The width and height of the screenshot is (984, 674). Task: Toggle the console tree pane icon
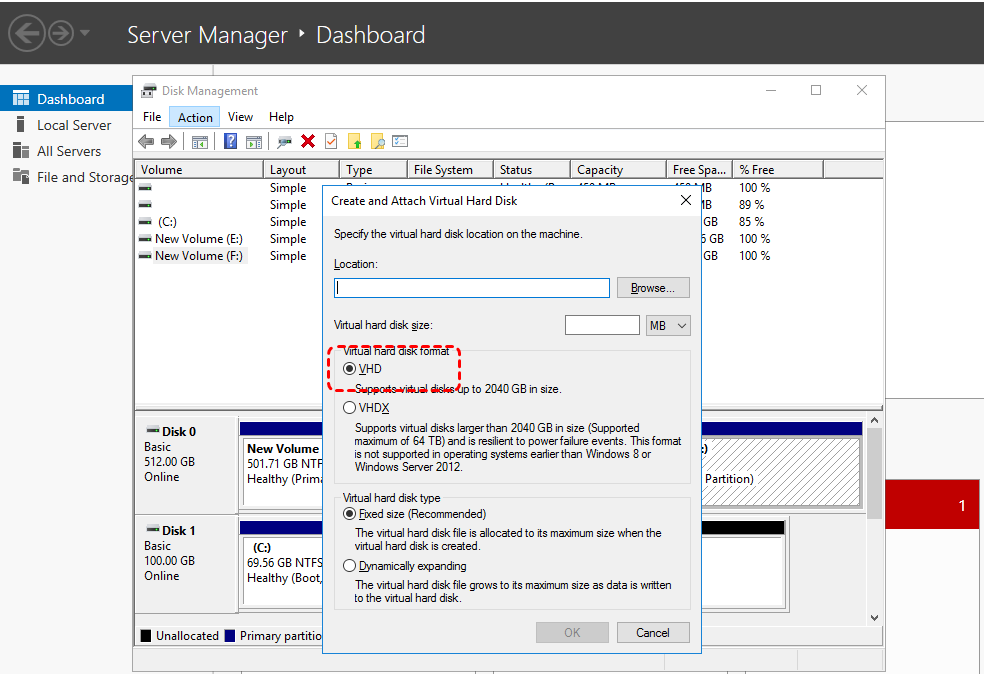199,140
